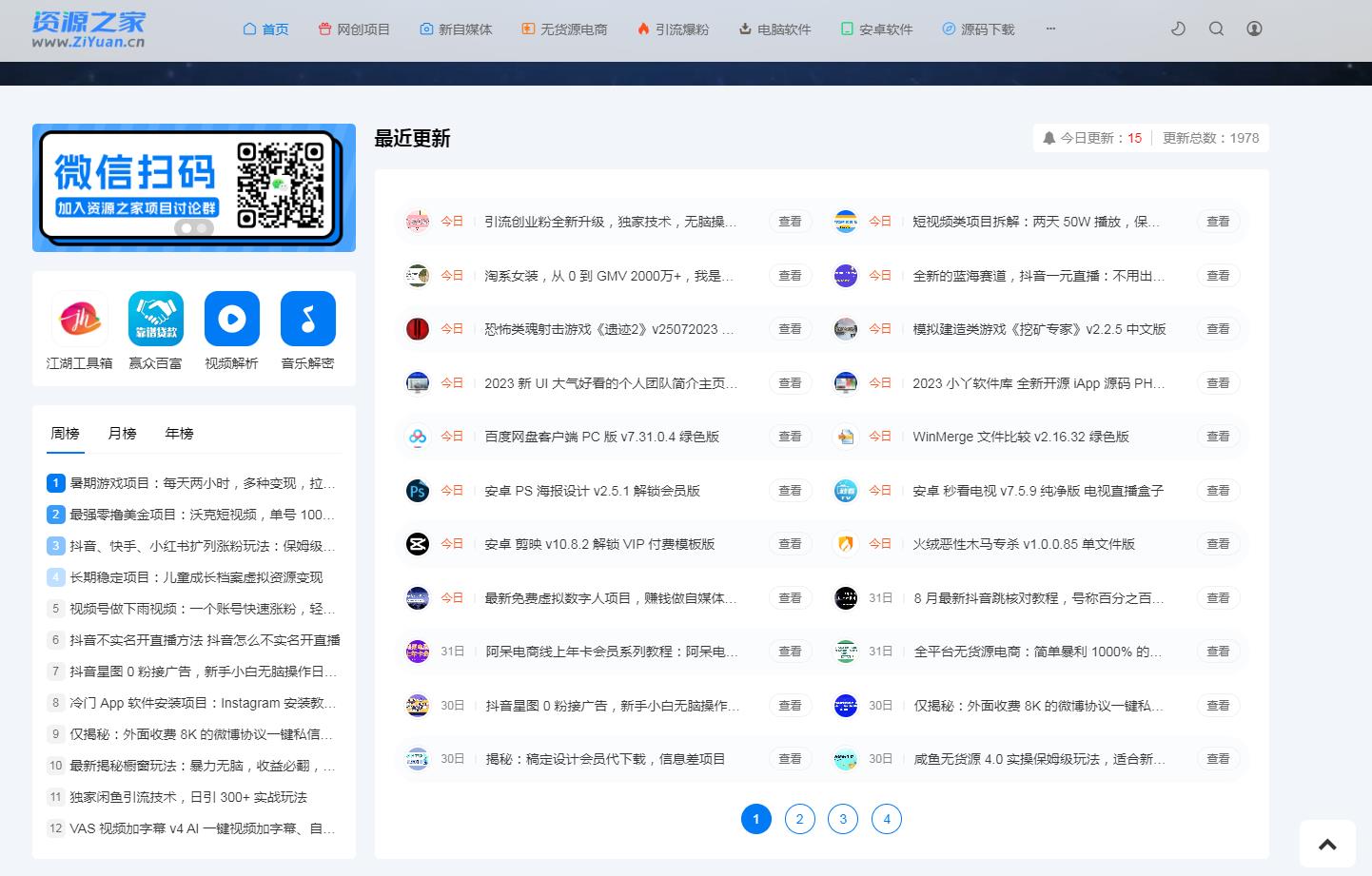
Task: Click the 剪映 avatar icon
Action: (417, 544)
